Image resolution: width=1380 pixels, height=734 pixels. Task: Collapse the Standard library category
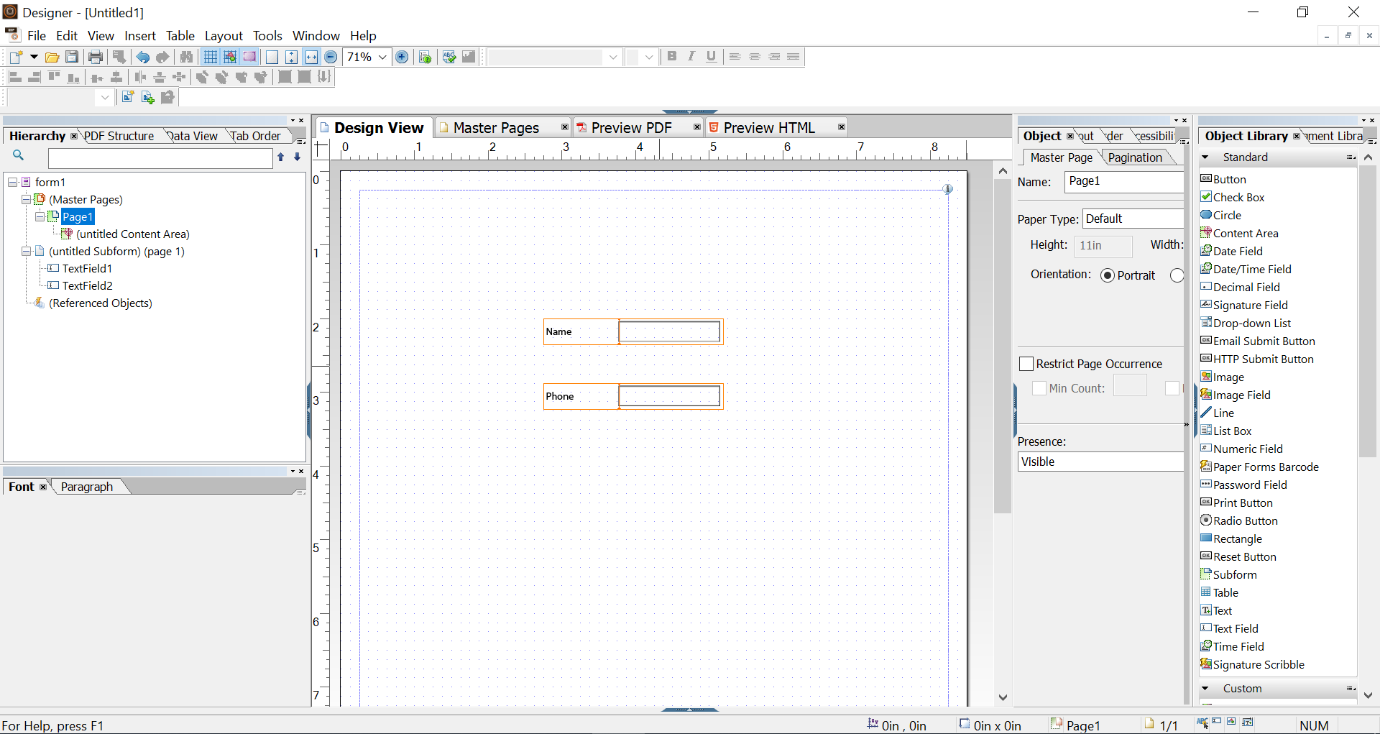coord(1205,157)
